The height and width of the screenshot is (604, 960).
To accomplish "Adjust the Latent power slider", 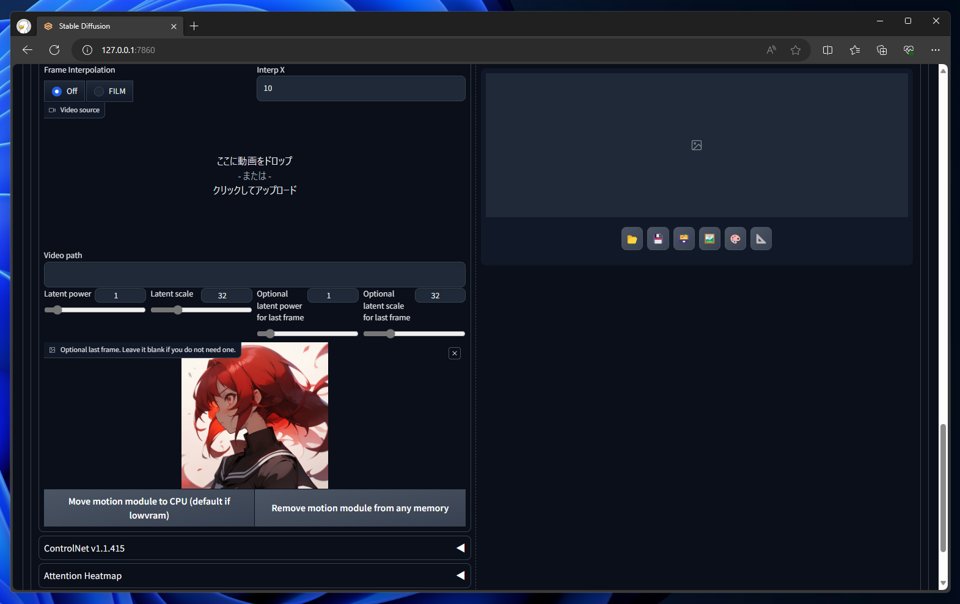I will click(x=94, y=310).
